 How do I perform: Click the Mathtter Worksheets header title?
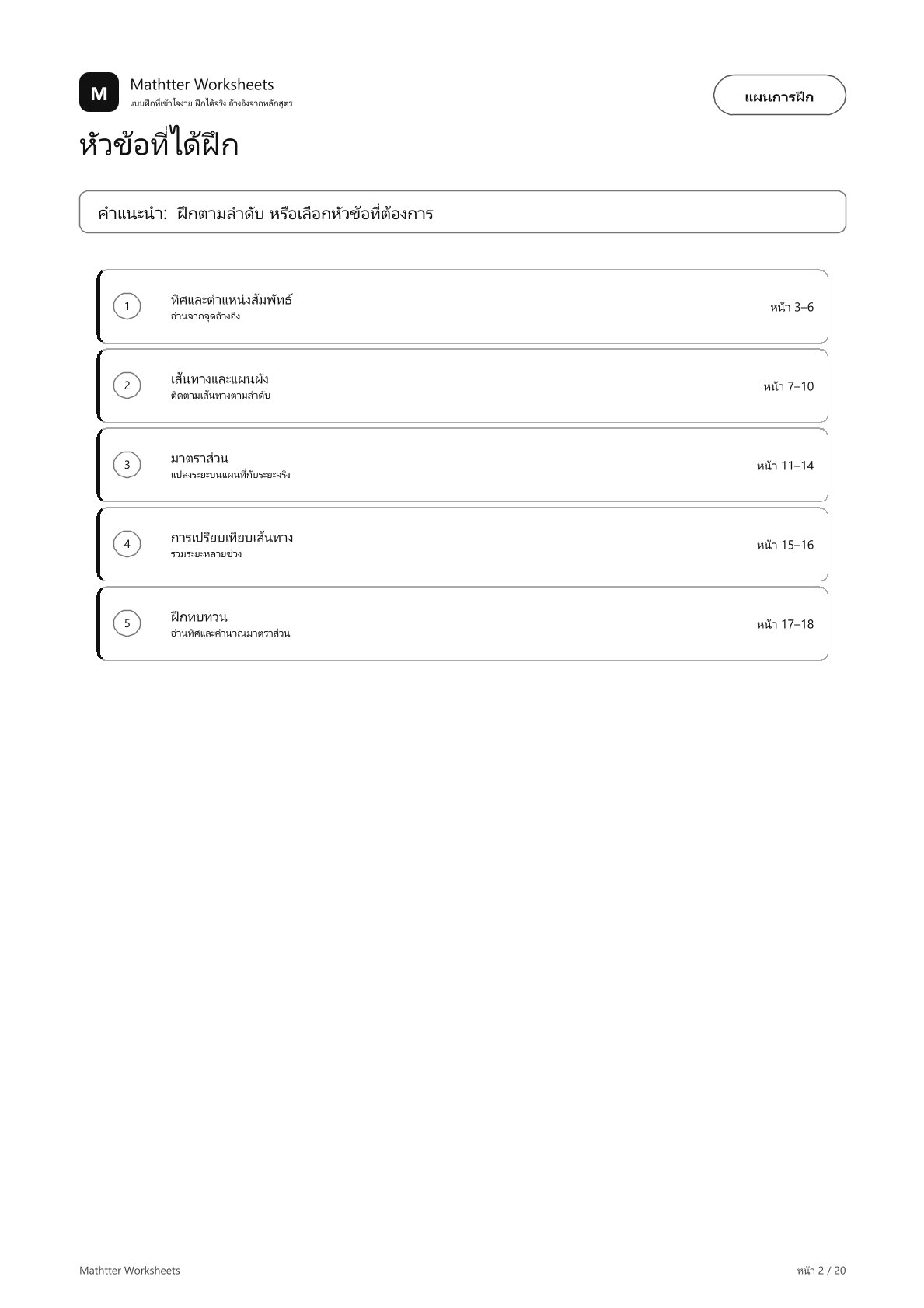(202, 84)
